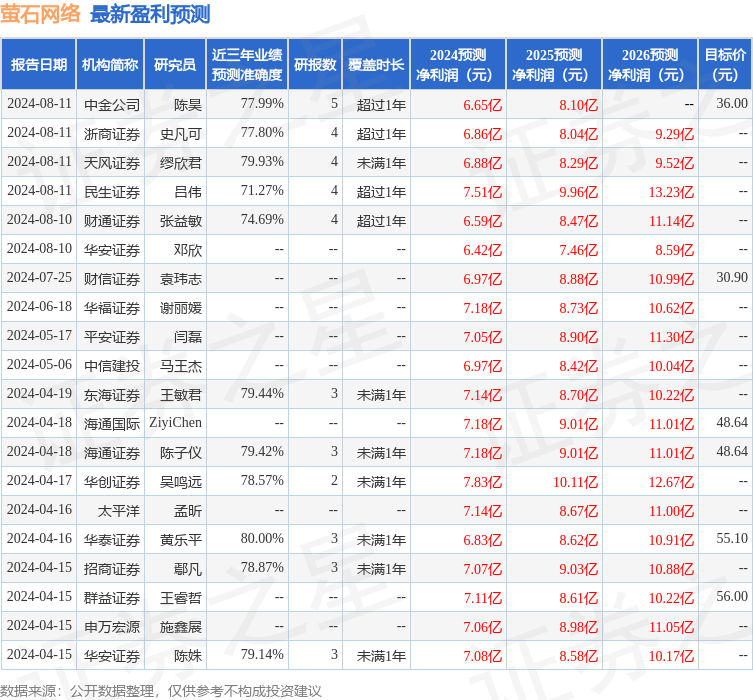Click the 财信证券 institution cell
Screen dimensions: 753x700
point(112,279)
